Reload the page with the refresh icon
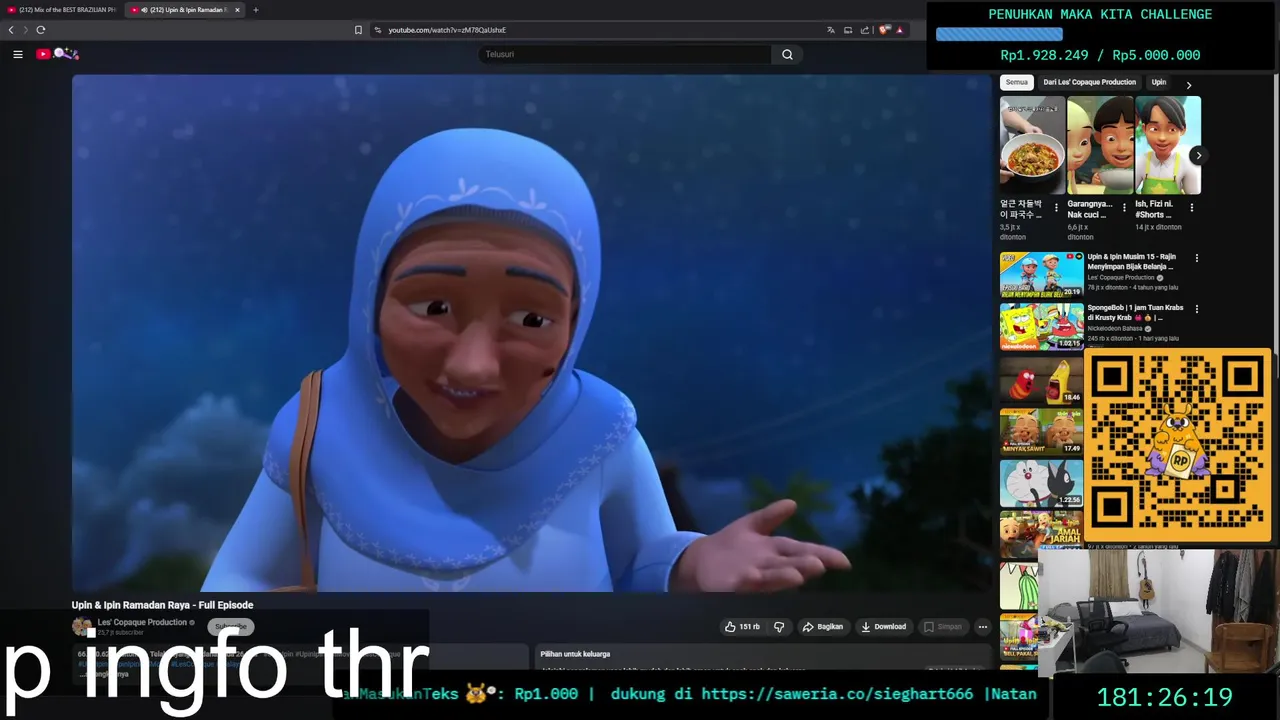 pyautogui.click(x=41, y=30)
